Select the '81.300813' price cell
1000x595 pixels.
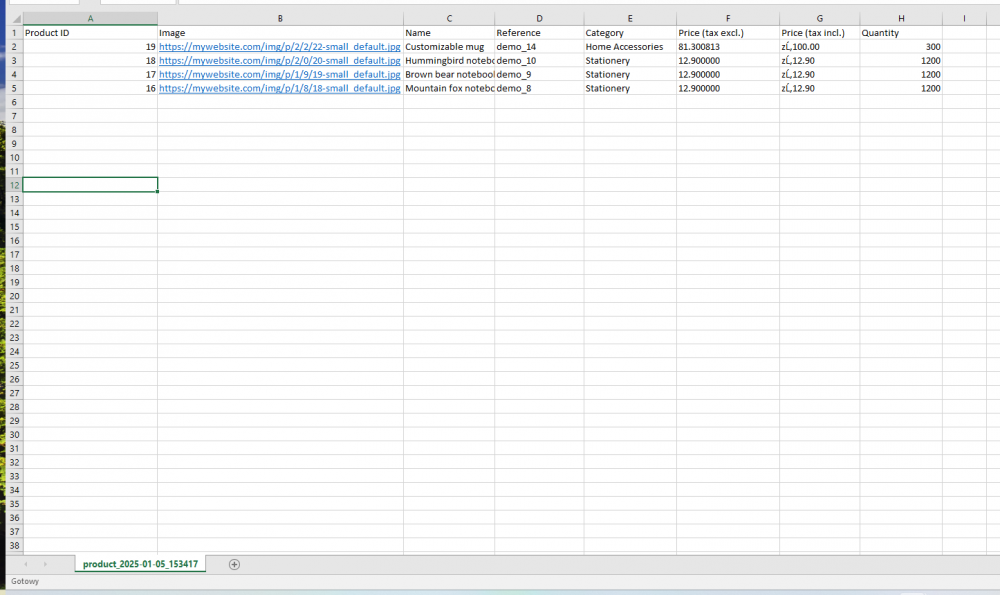tap(728, 47)
